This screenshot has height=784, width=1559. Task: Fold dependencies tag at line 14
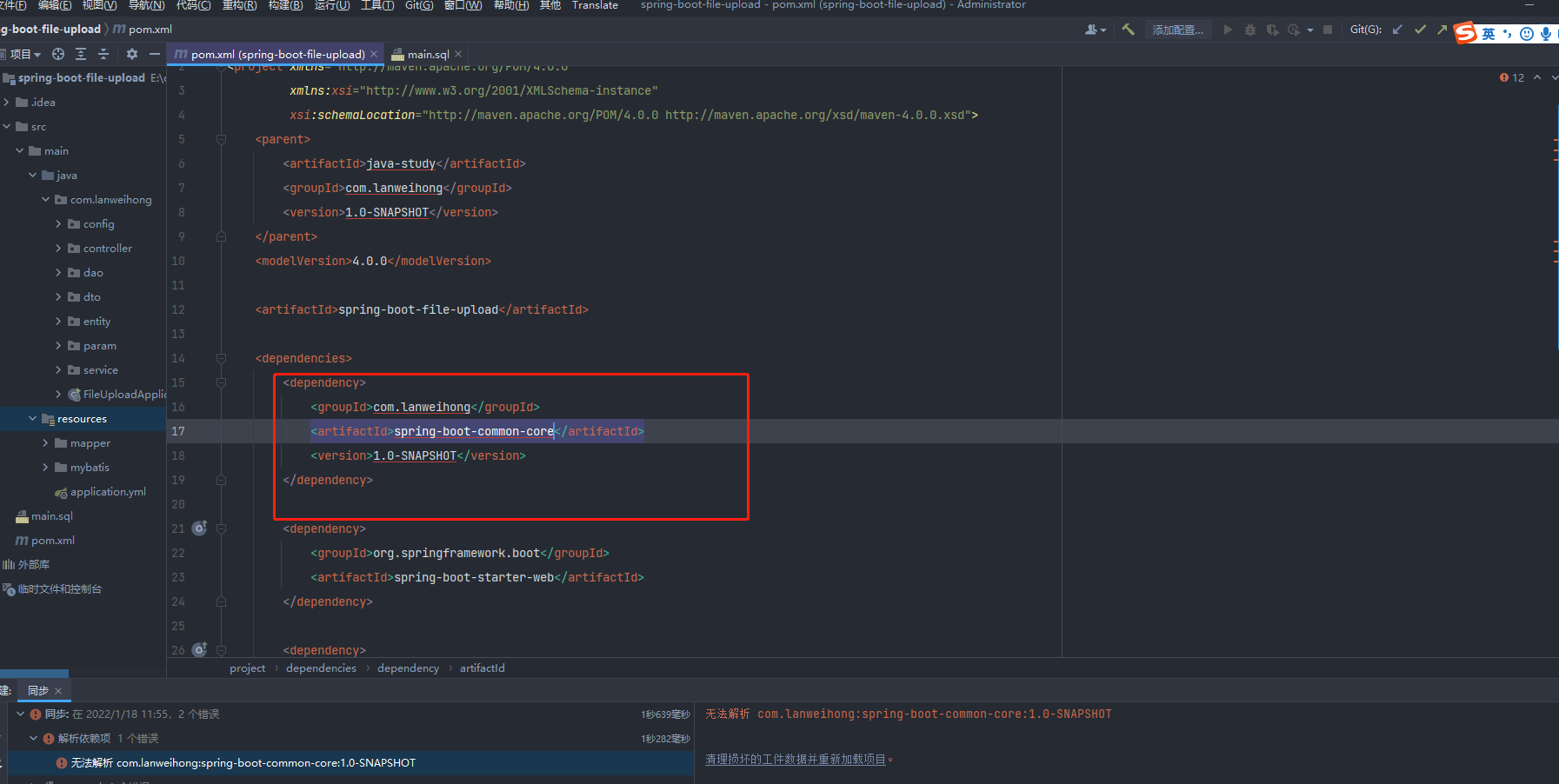(221, 358)
